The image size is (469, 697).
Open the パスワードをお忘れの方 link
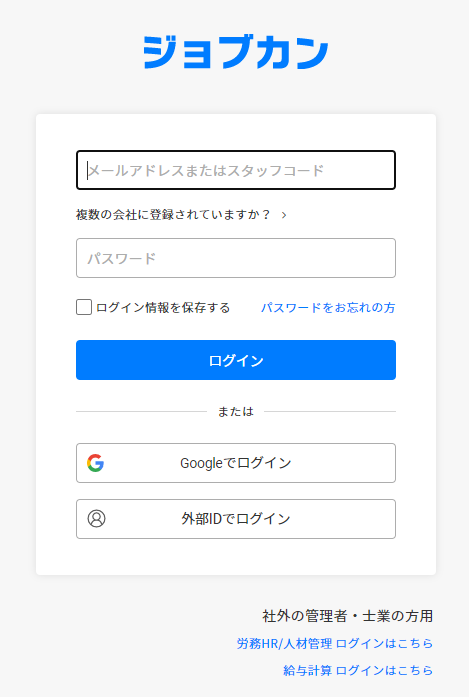click(328, 308)
